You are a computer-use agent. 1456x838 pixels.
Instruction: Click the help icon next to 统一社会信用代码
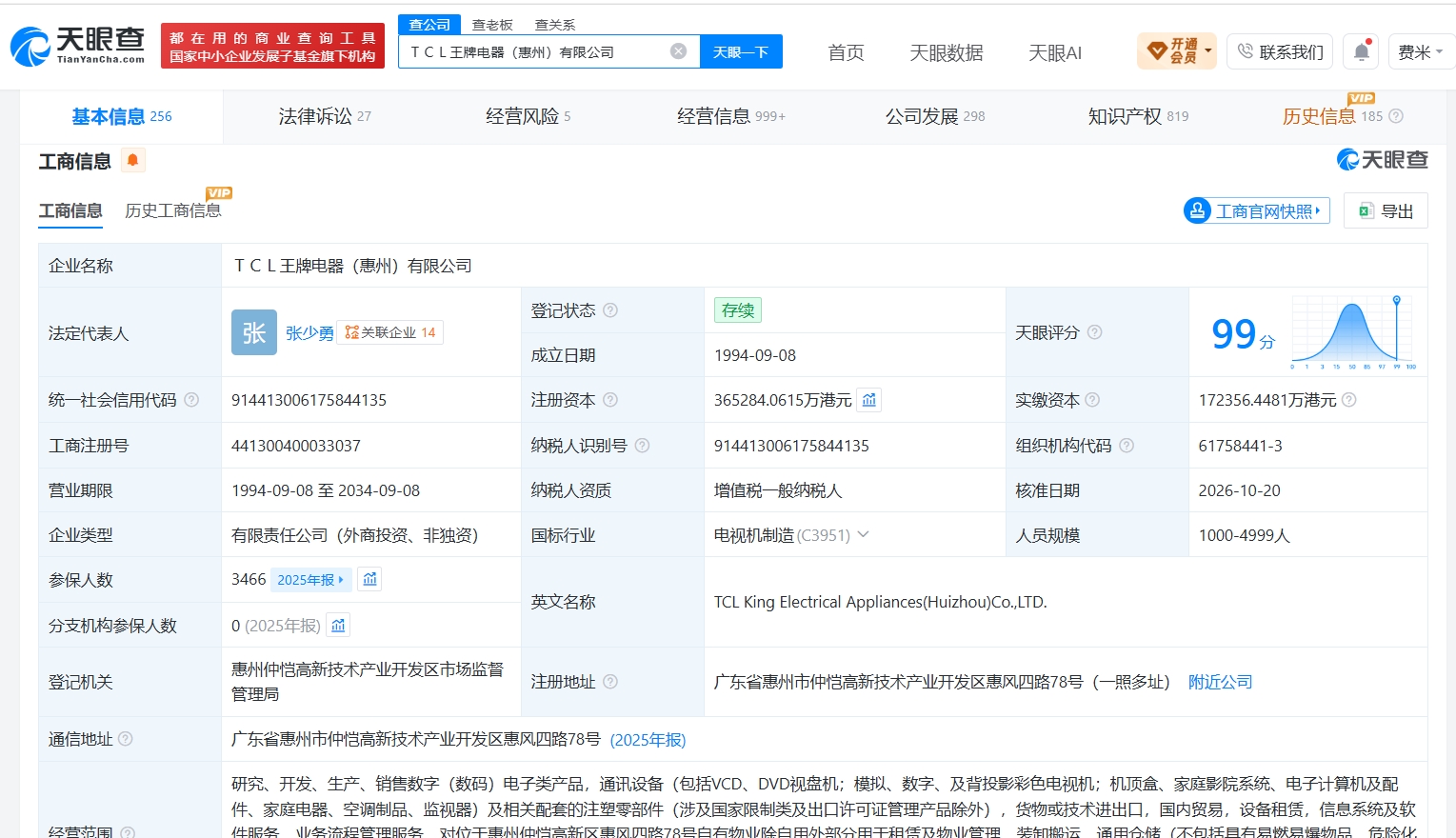tap(191, 400)
